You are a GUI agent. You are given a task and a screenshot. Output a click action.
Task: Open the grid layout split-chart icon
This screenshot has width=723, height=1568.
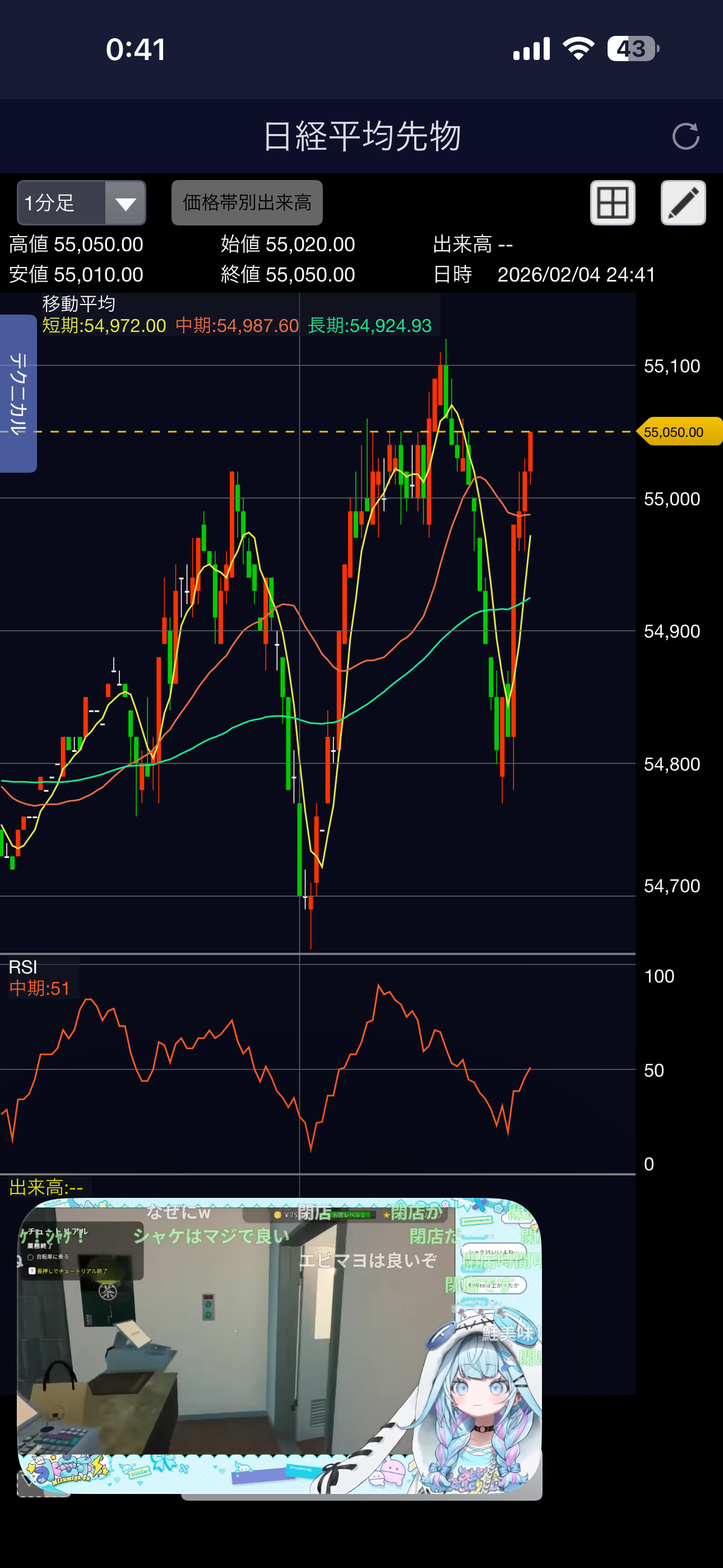[x=612, y=202]
